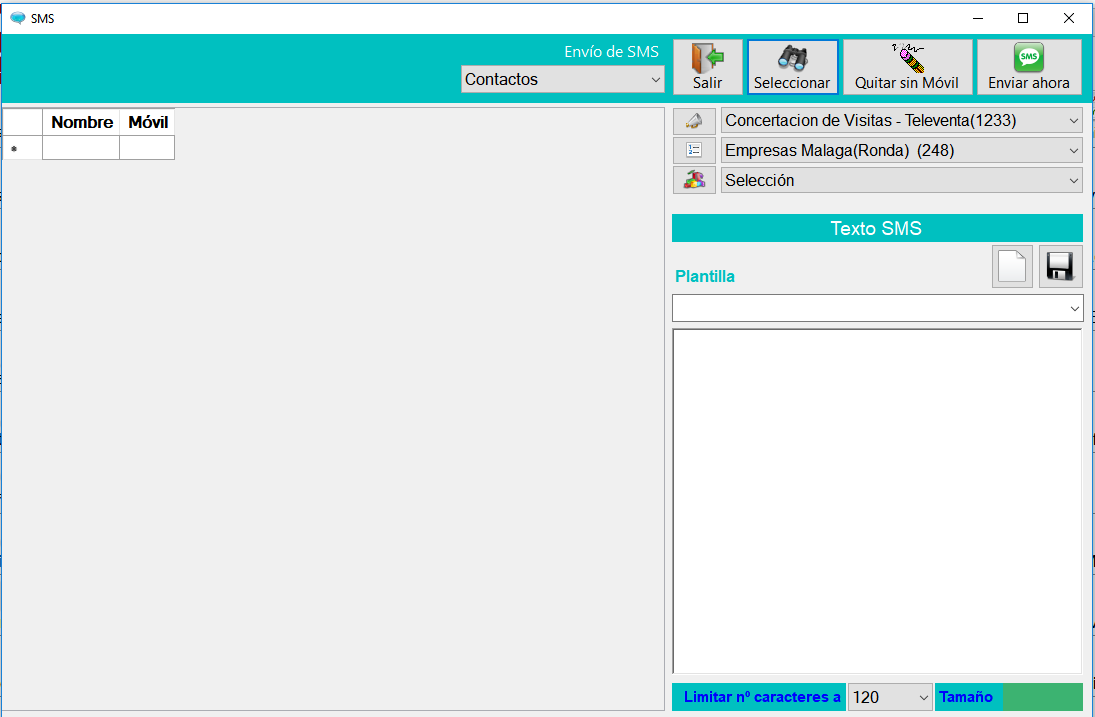Image resolution: width=1095 pixels, height=717 pixels.
Task: Click the Envío de SMS title text
Action: [611, 52]
